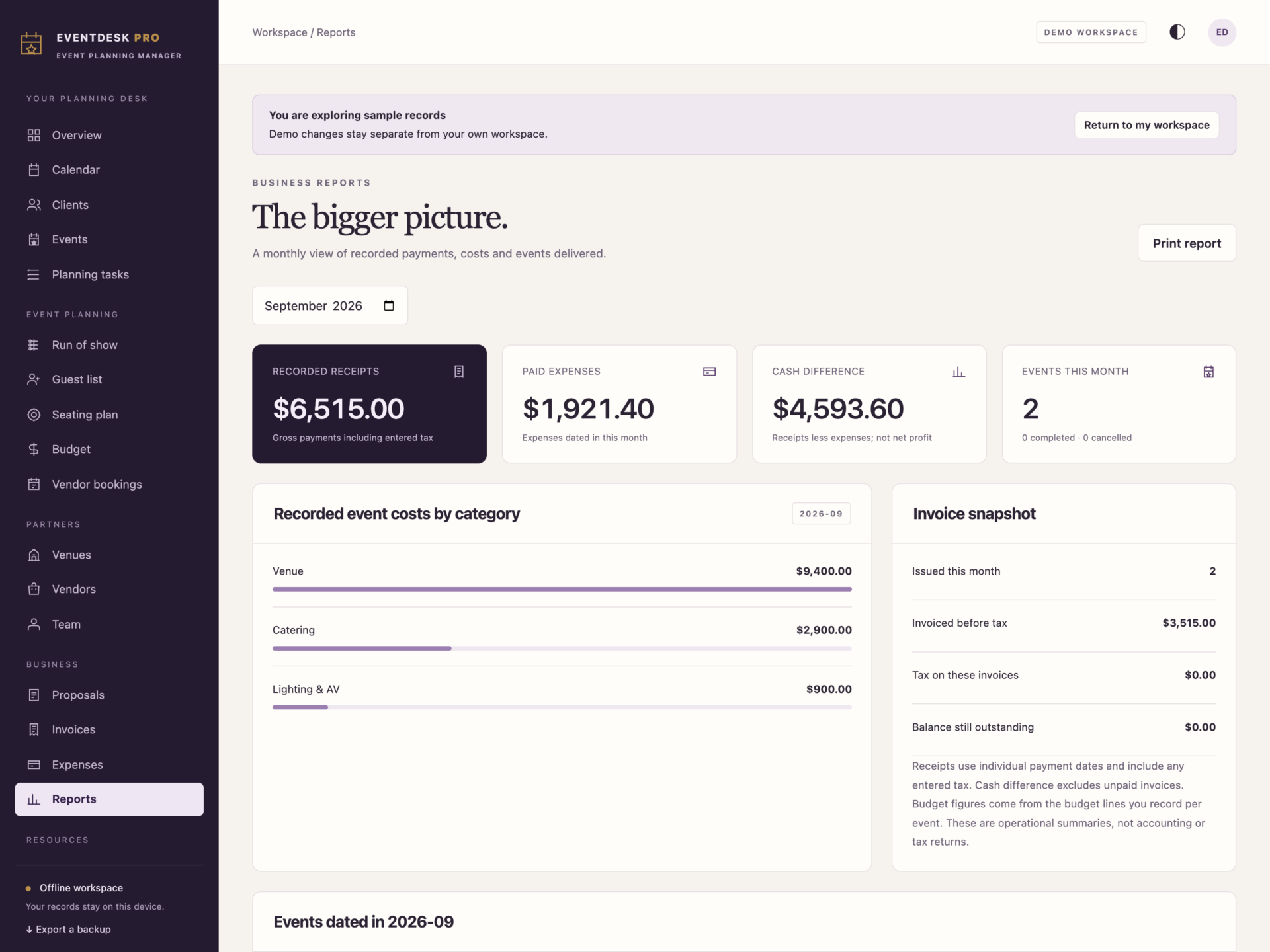Click the Vendors bag icon
This screenshot has height=952, width=1270.
click(34, 589)
